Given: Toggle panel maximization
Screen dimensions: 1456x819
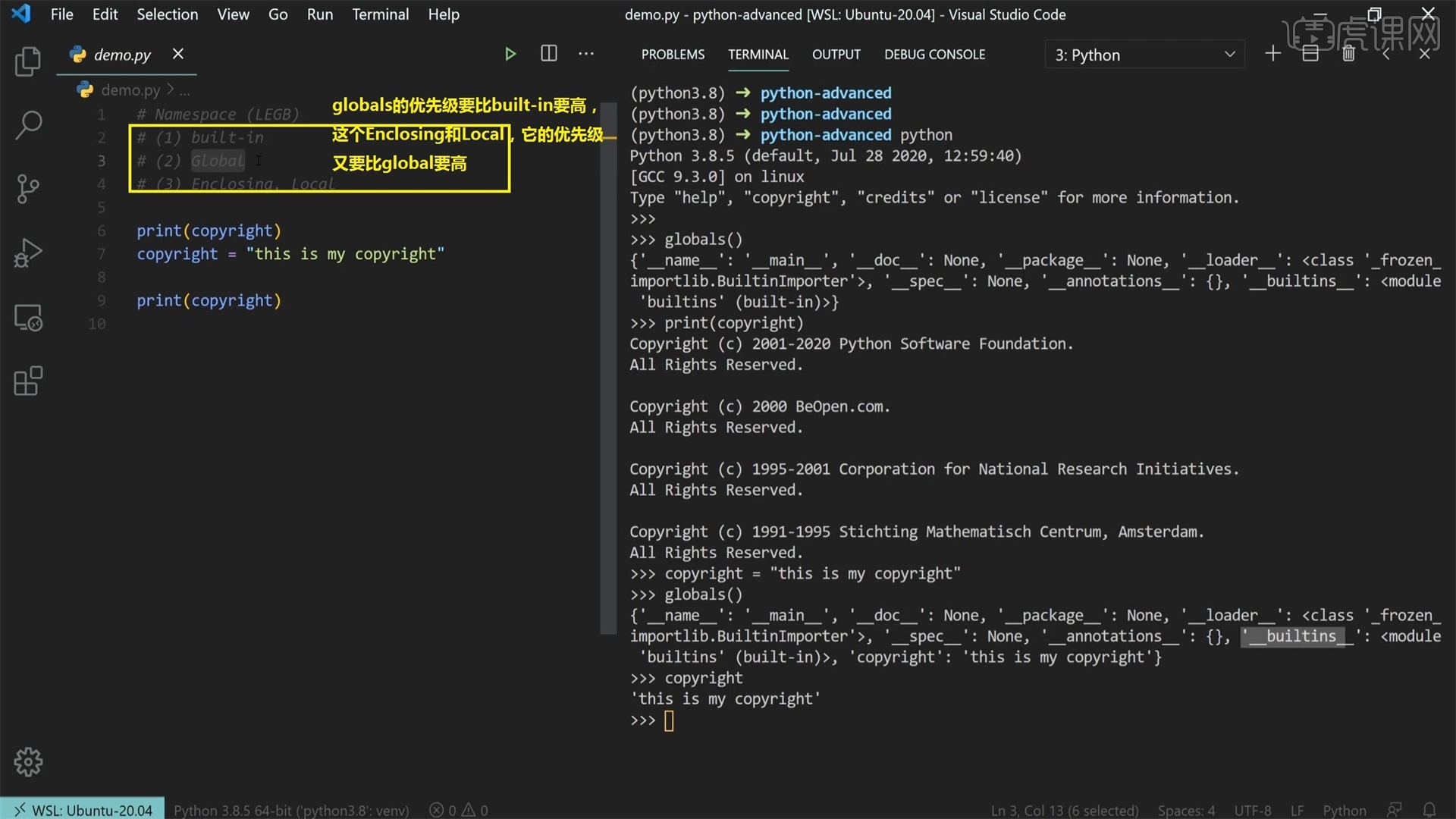Looking at the screenshot, I should 1385,53.
